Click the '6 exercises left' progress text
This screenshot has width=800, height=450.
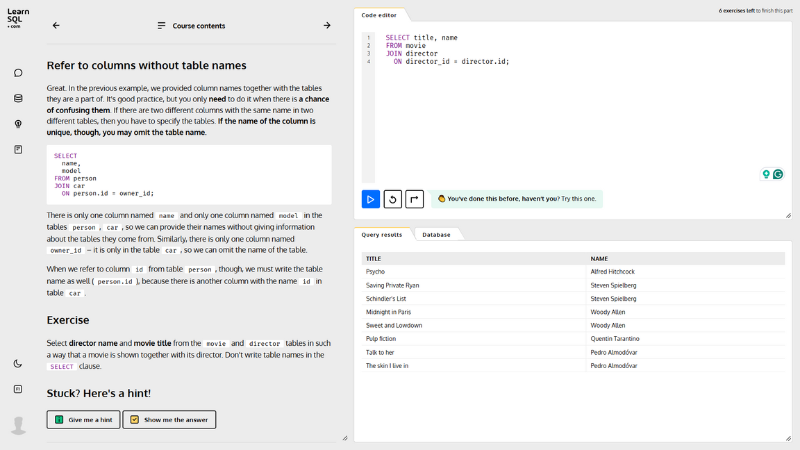click(737, 11)
